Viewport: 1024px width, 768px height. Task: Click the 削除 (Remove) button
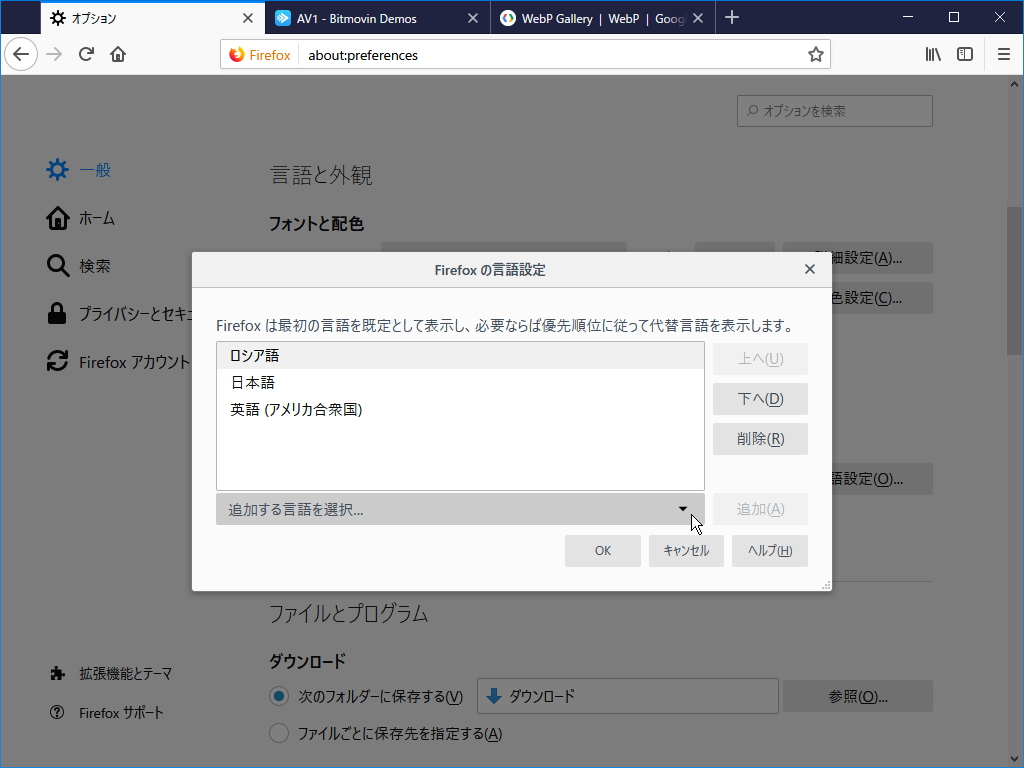click(x=760, y=438)
